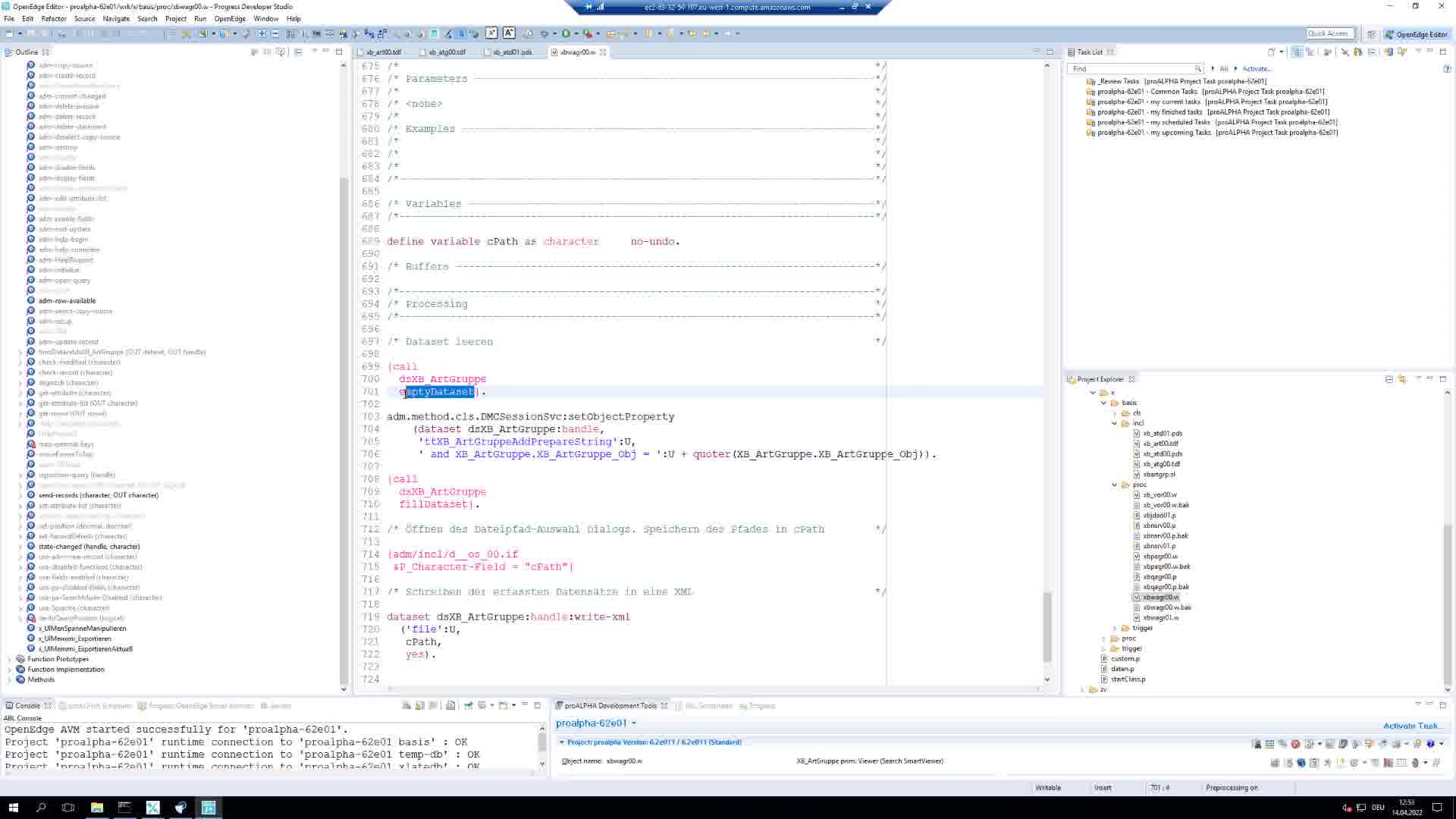The image size is (1456, 819).
Task: Expand Function Implementation node in Outline
Action: 9,670
